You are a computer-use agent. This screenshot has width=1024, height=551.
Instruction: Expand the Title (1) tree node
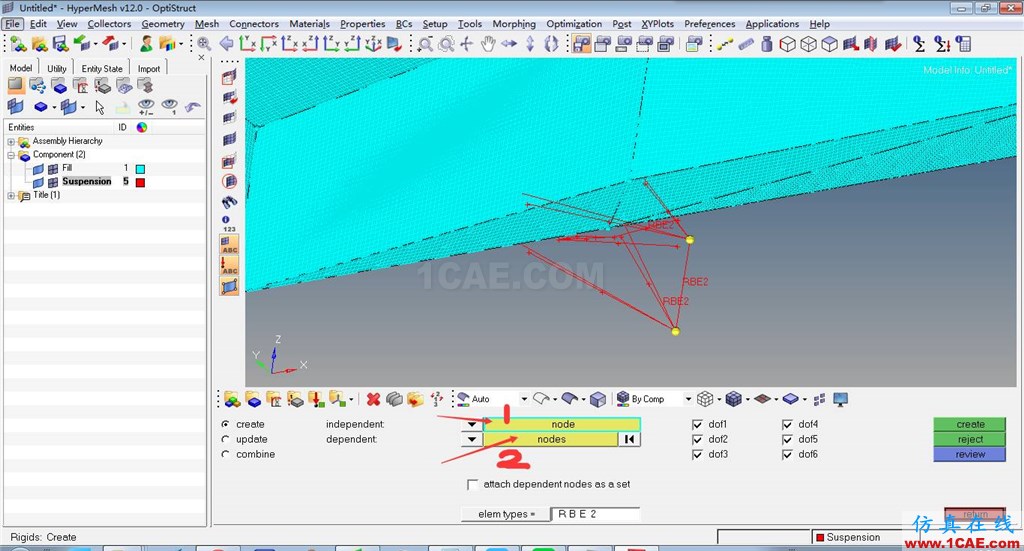[11, 195]
